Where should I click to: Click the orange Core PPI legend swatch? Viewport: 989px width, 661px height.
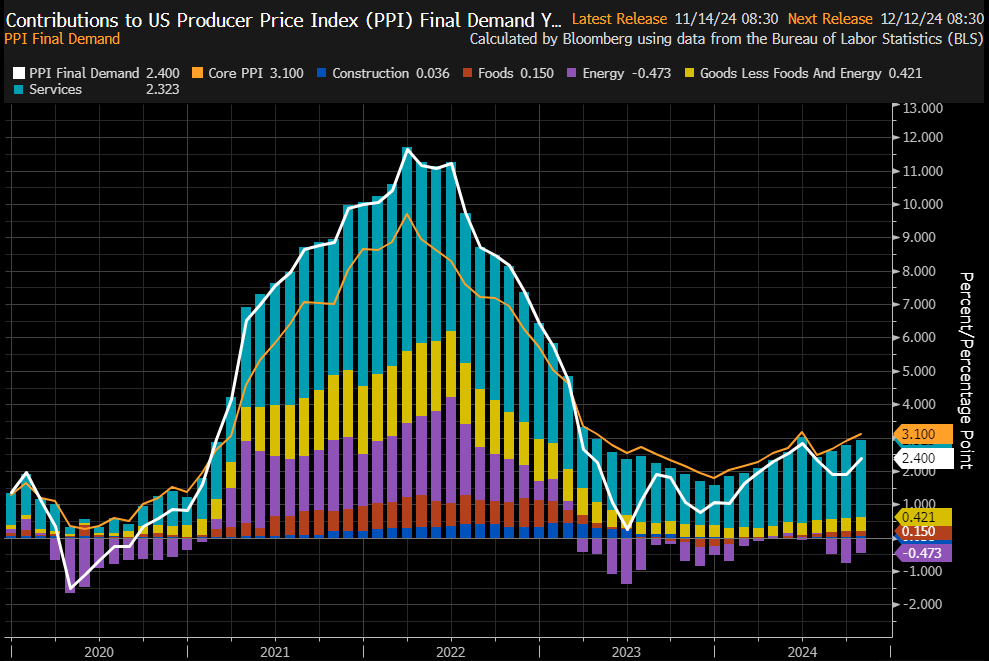point(197,73)
